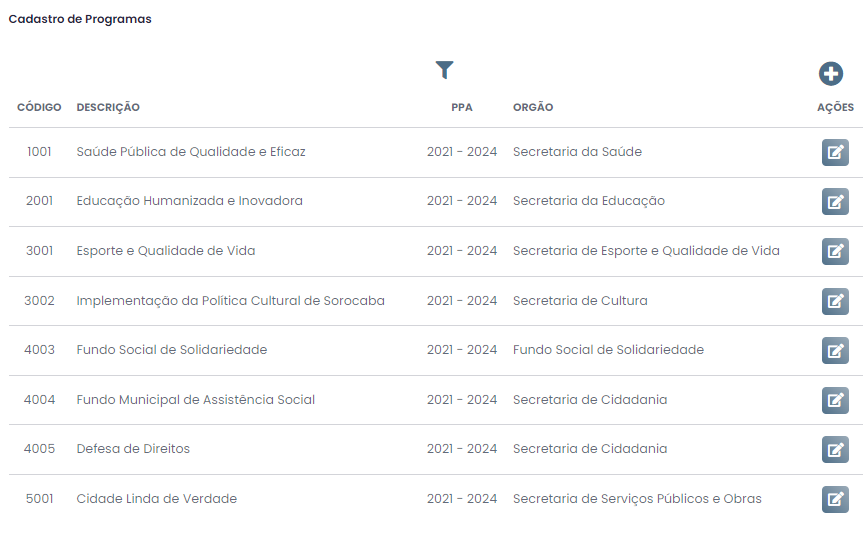
Task: Click Secretaria de Serviços Públicos e Obras
Action: [637, 499]
